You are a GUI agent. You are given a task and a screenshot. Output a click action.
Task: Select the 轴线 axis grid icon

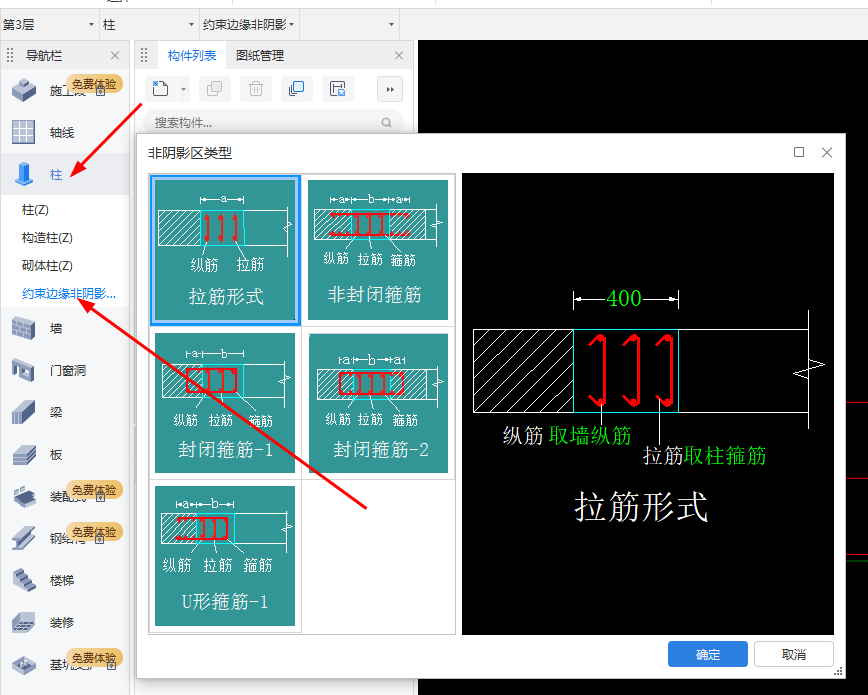(x=23, y=132)
